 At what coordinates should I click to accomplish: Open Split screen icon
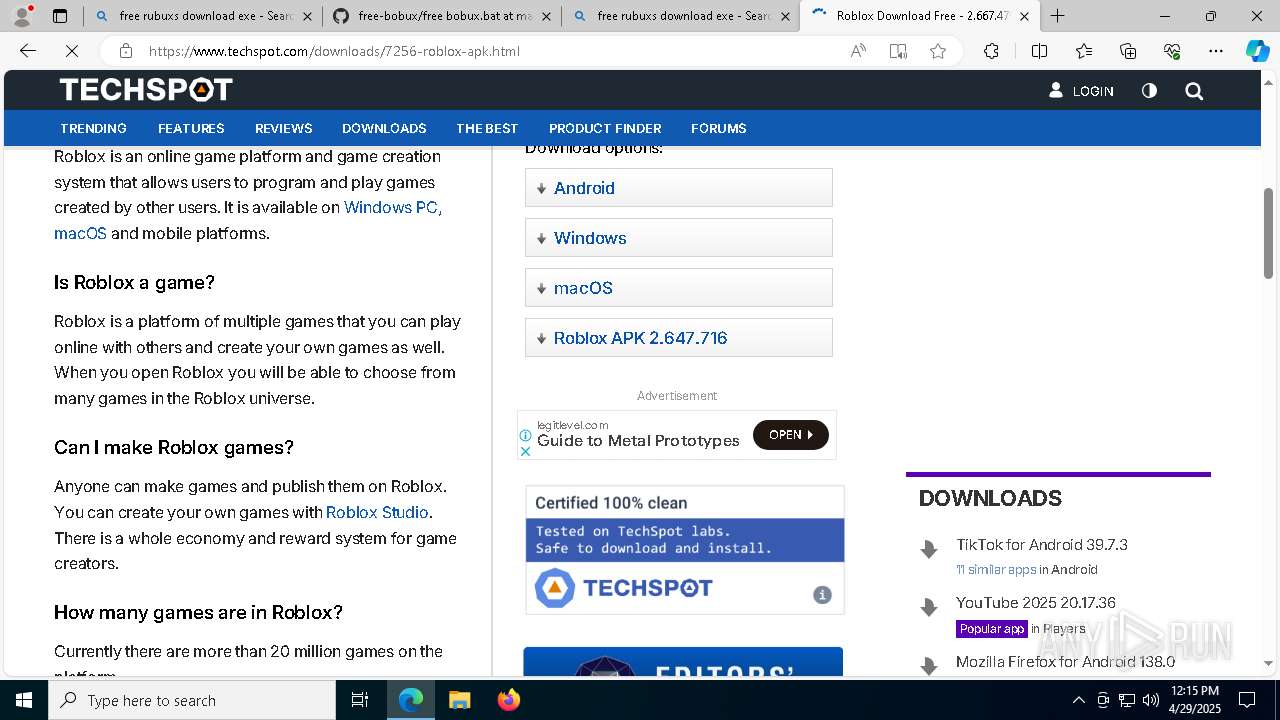coord(1039,51)
